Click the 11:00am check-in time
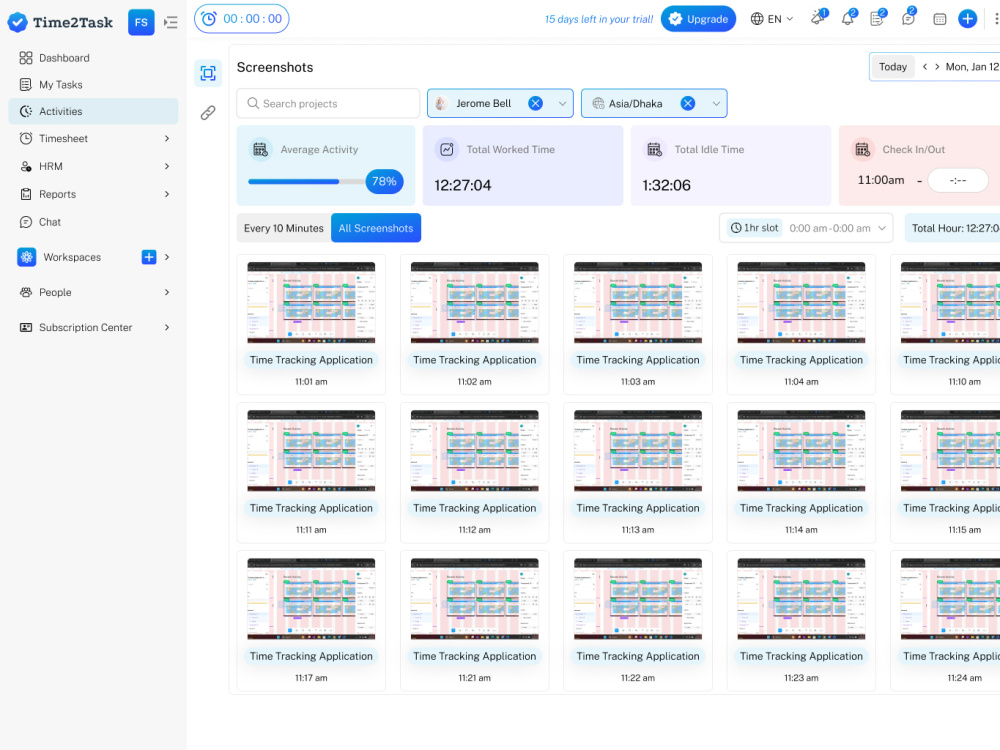This screenshot has width=1000, height=750. (881, 180)
